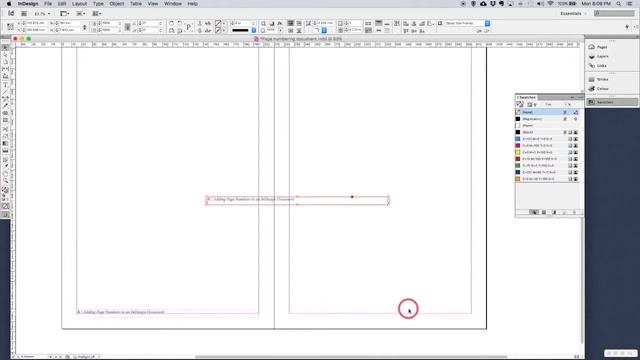Select the Zoom tool

5,181
